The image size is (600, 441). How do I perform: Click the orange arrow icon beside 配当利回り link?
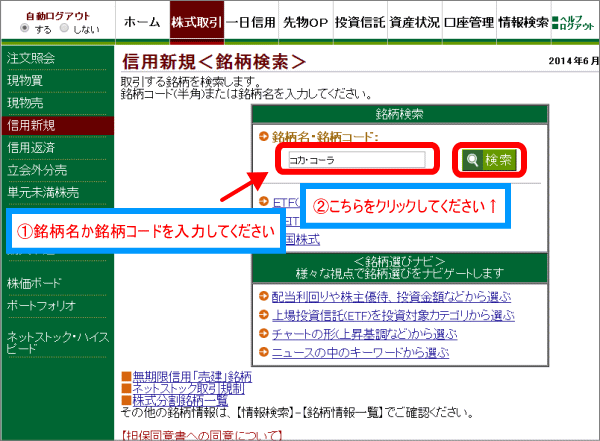pyautogui.click(x=264, y=296)
